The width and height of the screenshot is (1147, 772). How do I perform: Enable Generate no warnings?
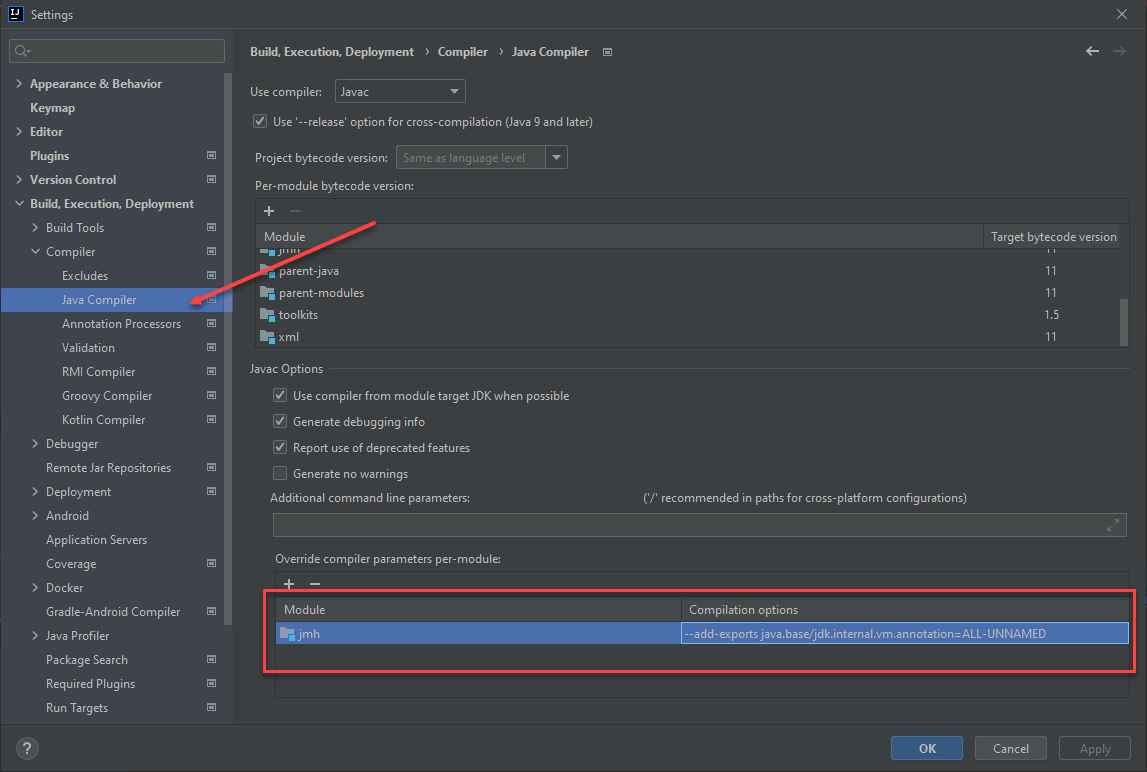279,473
